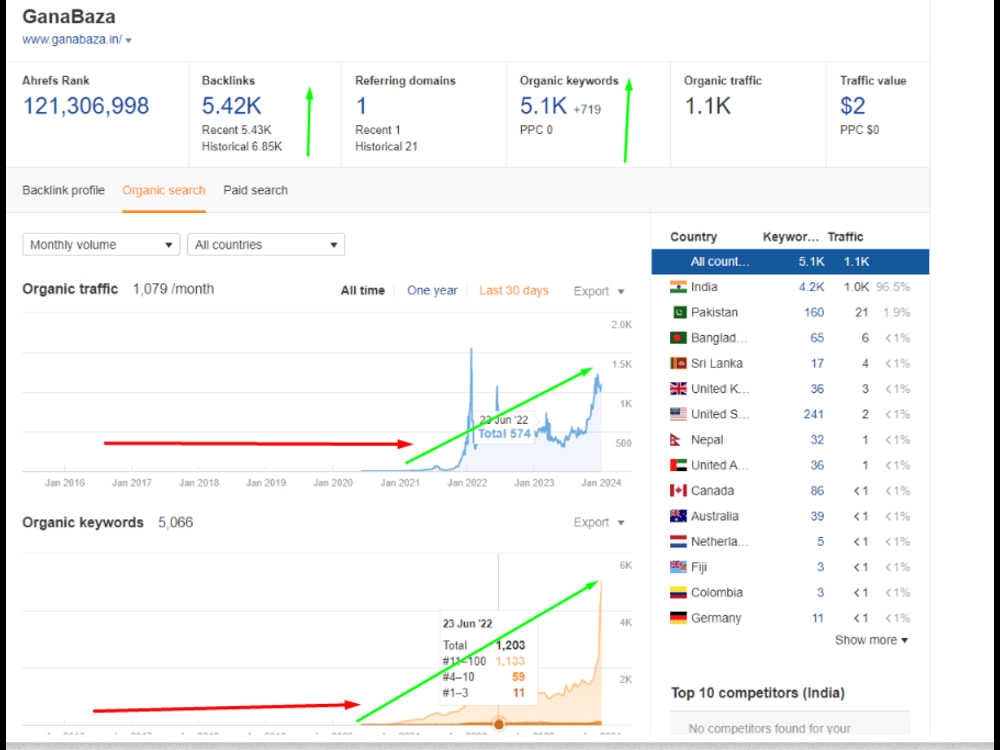Open the www.ganabaza.in URL dropdown arrow
This screenshot has width=1000, height=750.
pos(129,40)
